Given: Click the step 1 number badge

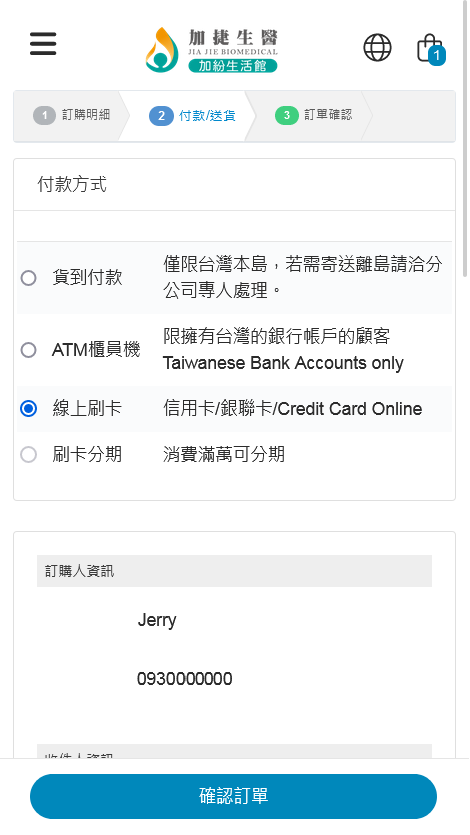Looking at the screenshot, I should tap(45, 115).
